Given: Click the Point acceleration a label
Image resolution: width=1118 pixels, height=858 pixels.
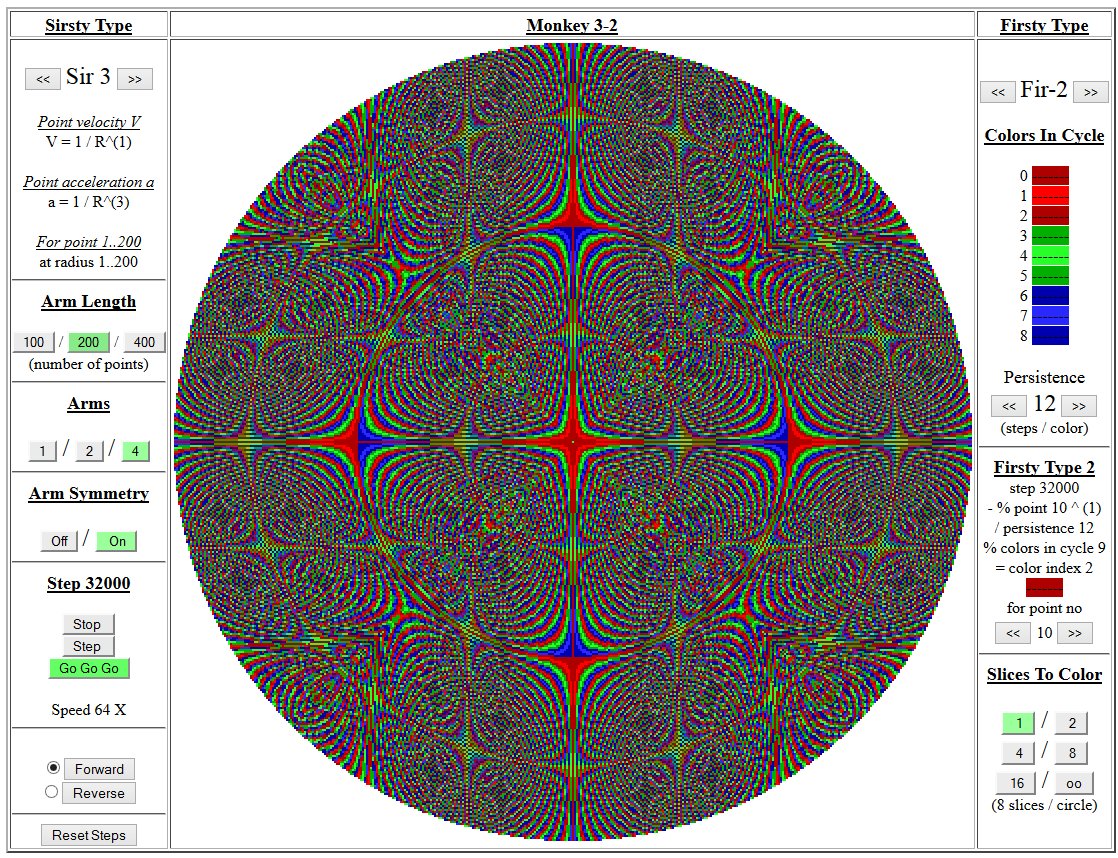Looking at the screenshot, I should [x=88, y=182].
